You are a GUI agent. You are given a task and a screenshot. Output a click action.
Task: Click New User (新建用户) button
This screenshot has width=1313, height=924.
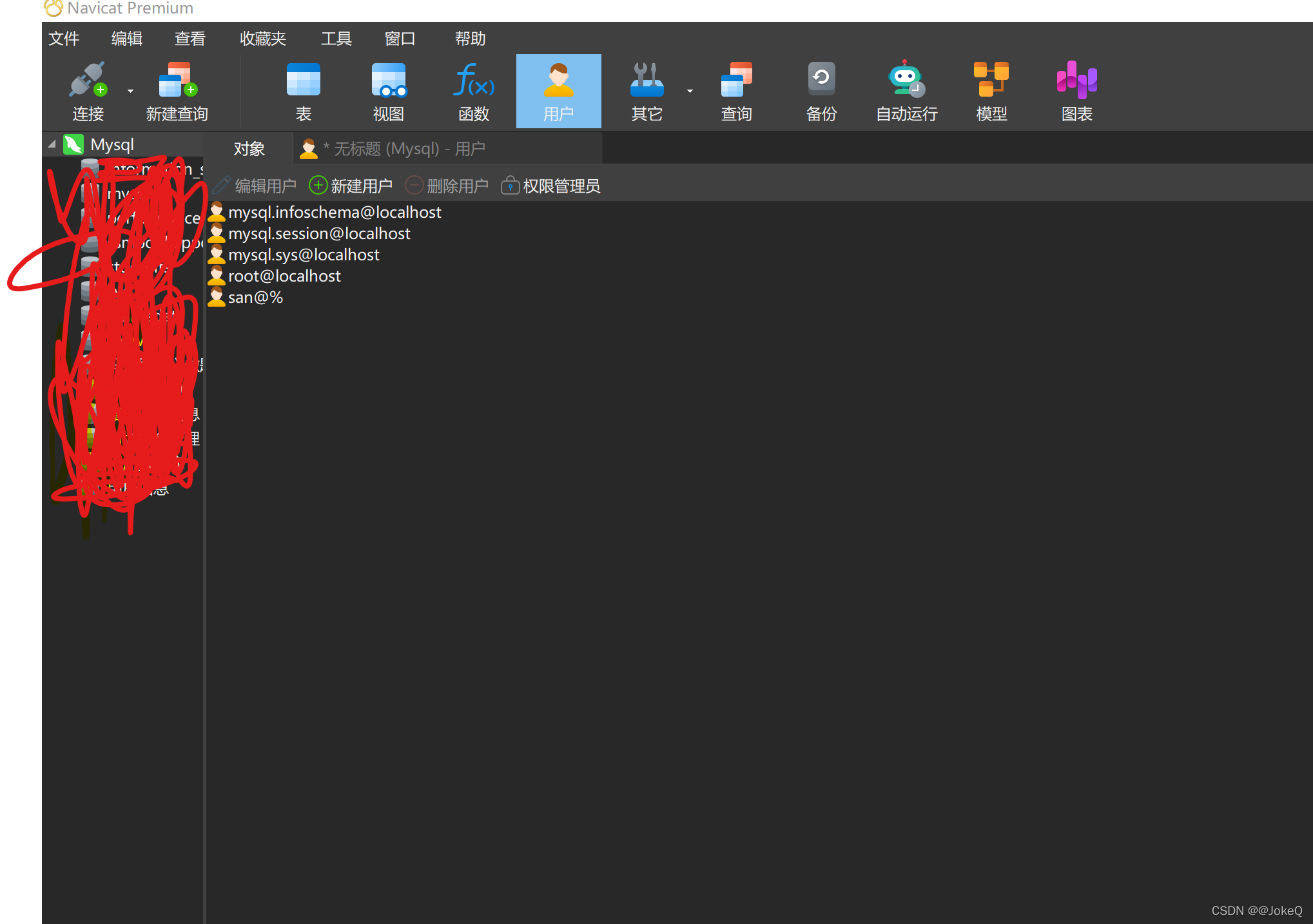click(x=351, y=186)
